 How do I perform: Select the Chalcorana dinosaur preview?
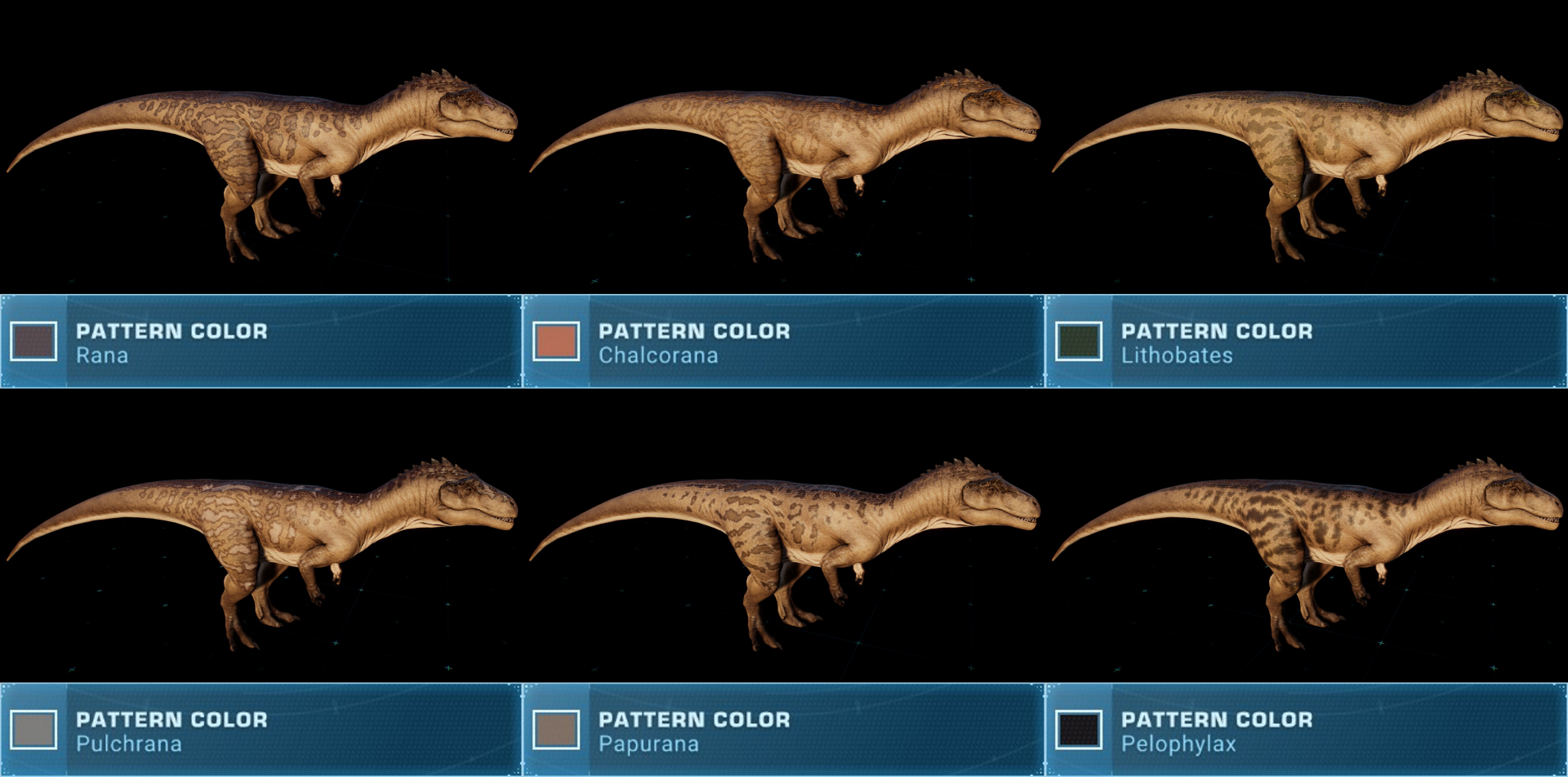click(x=784, y=165)
